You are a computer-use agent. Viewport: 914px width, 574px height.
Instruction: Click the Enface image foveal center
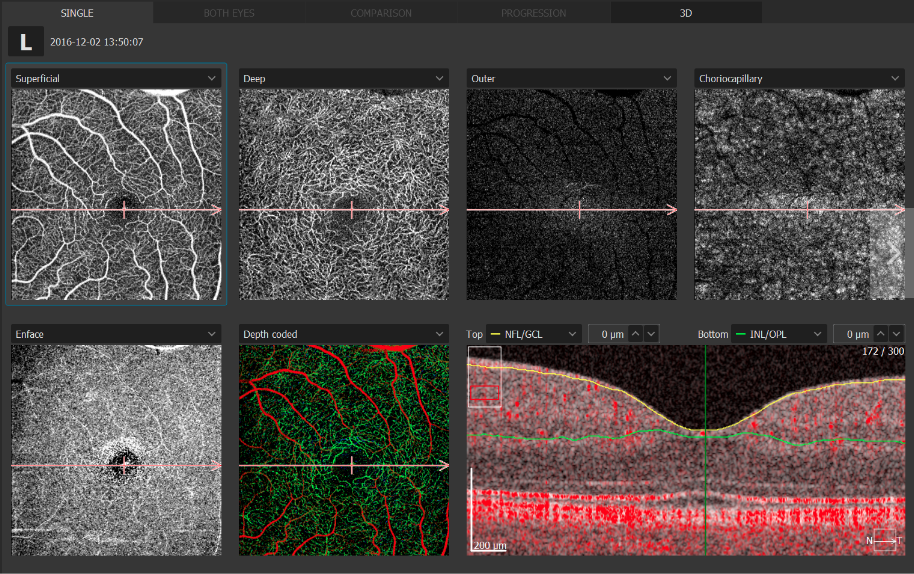(x=124, y=463)
